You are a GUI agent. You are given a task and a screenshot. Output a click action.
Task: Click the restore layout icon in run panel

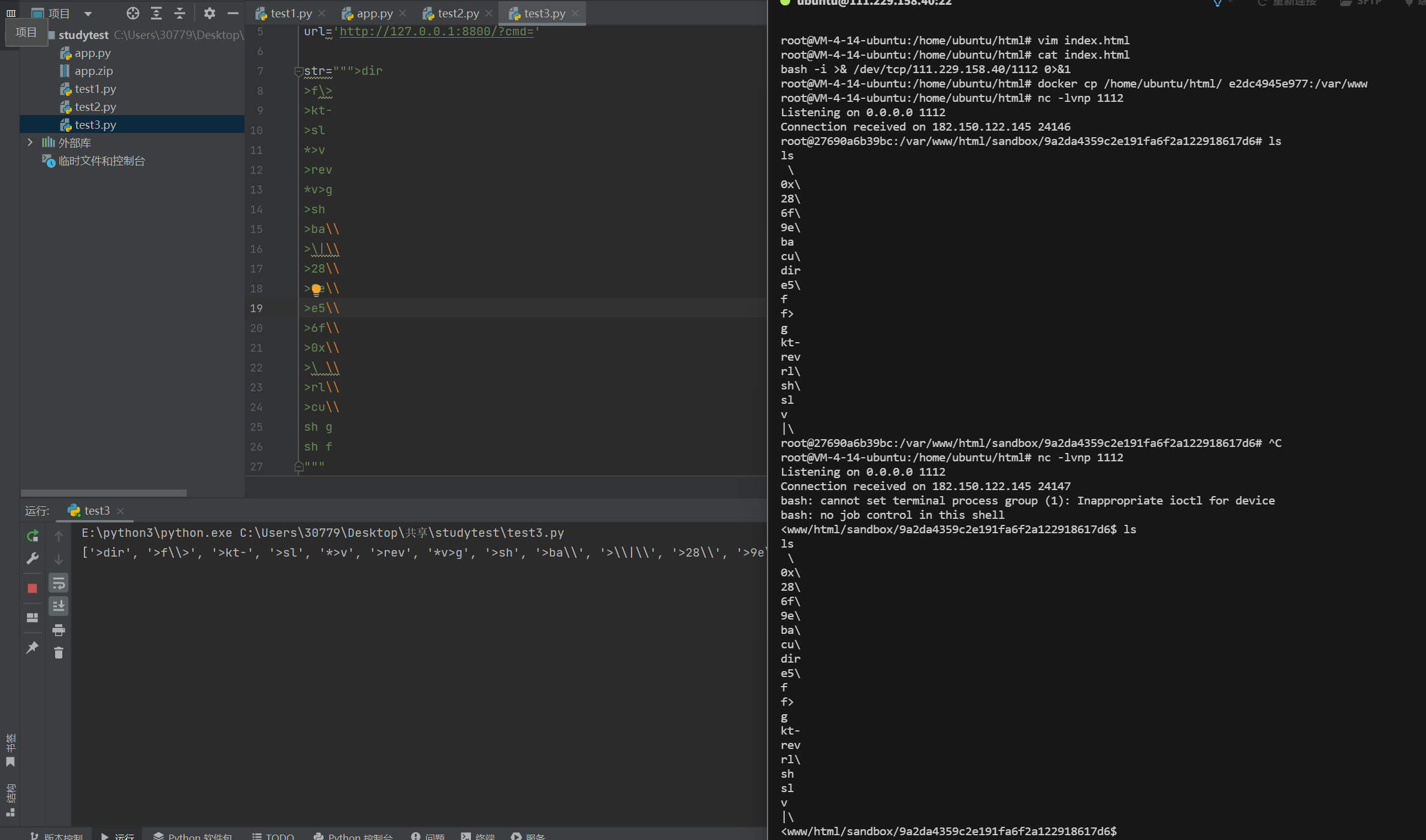click(33, 617)
